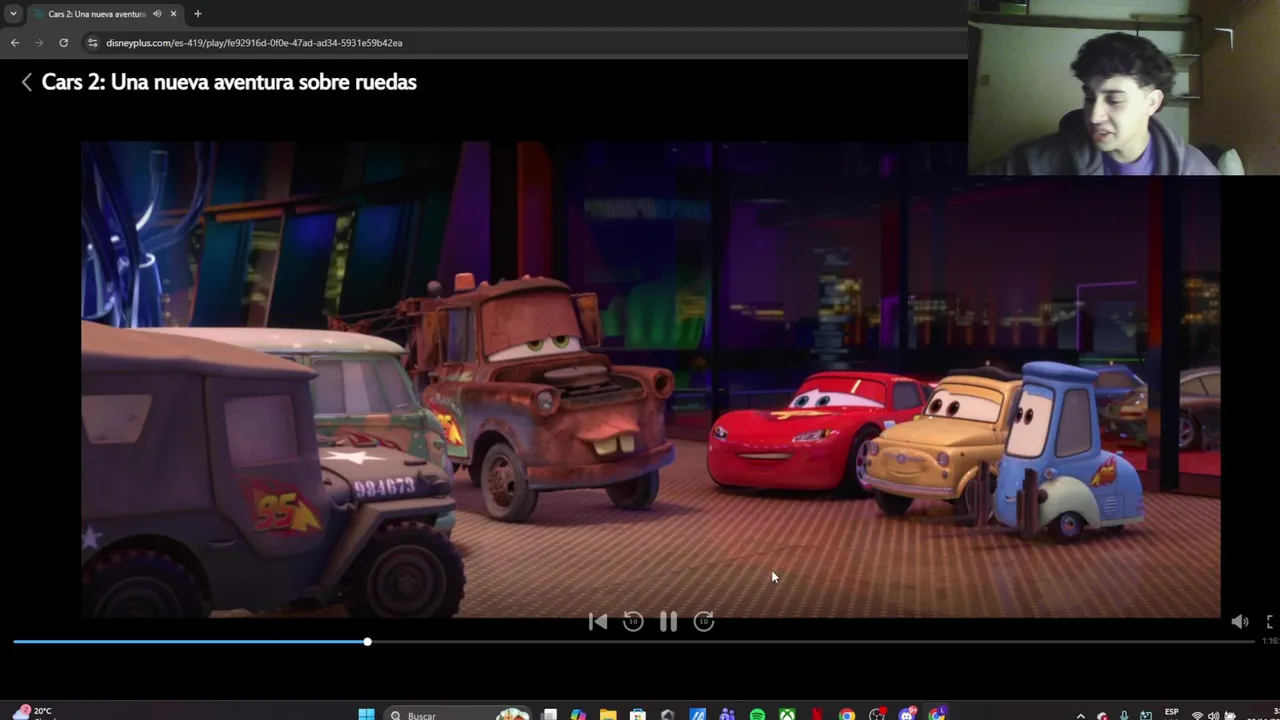Click the Cars 2 video frame
The width and height of the screenshot is (1280, 720).
[650, 380]
